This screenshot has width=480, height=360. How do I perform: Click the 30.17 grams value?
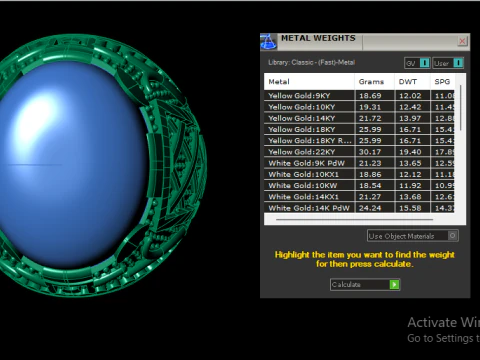[x=370, y=152]
